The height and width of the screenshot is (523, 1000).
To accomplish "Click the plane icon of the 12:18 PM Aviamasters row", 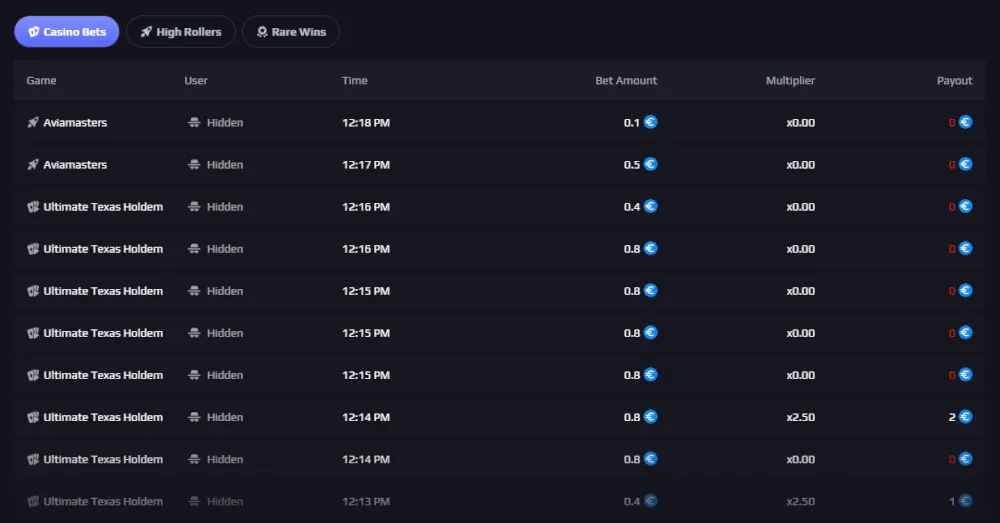I will point(33,122).
